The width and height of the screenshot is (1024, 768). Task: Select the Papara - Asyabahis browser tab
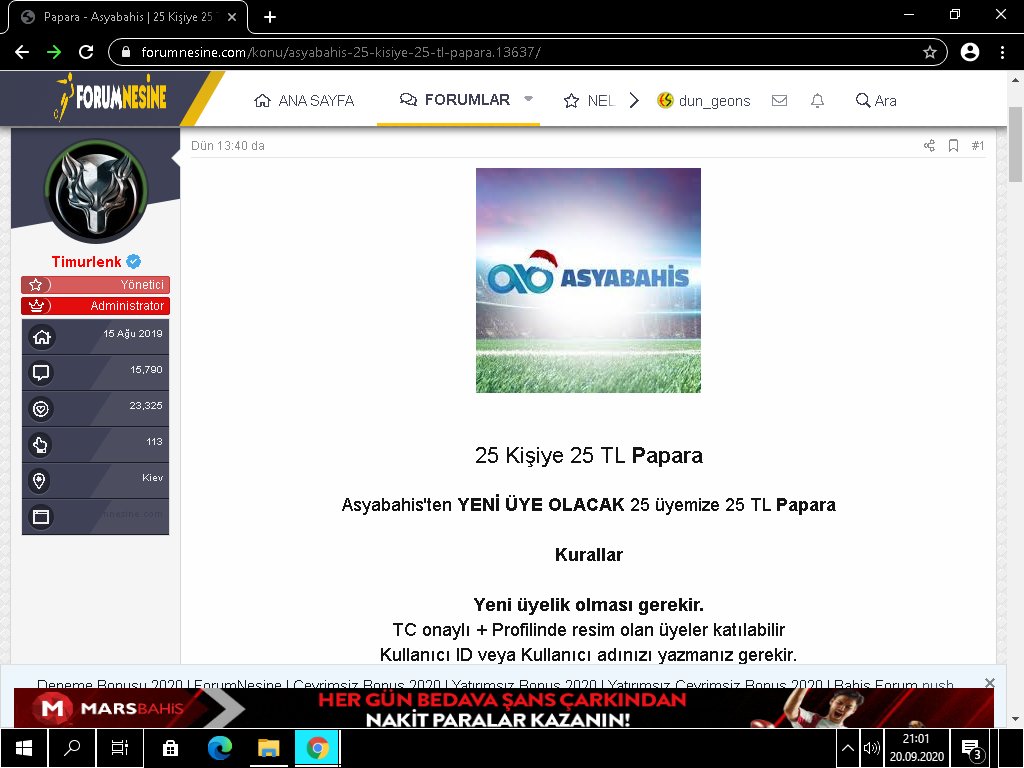tap(127, 17)
